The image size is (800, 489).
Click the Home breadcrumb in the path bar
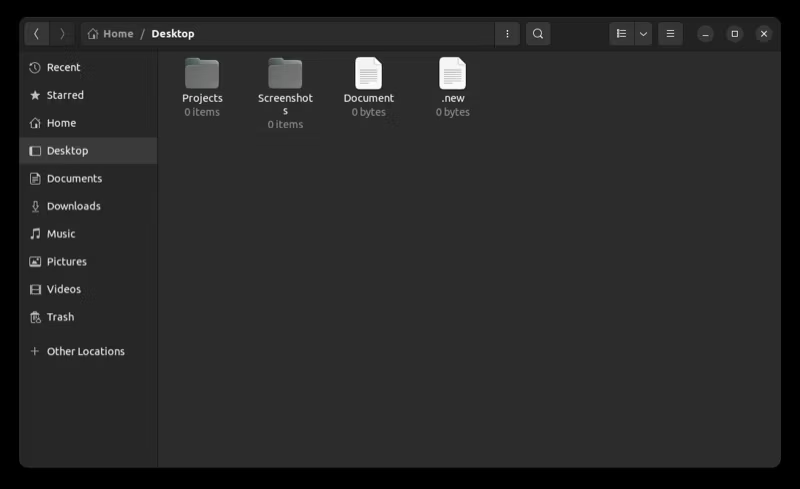[x=111, y=34]
